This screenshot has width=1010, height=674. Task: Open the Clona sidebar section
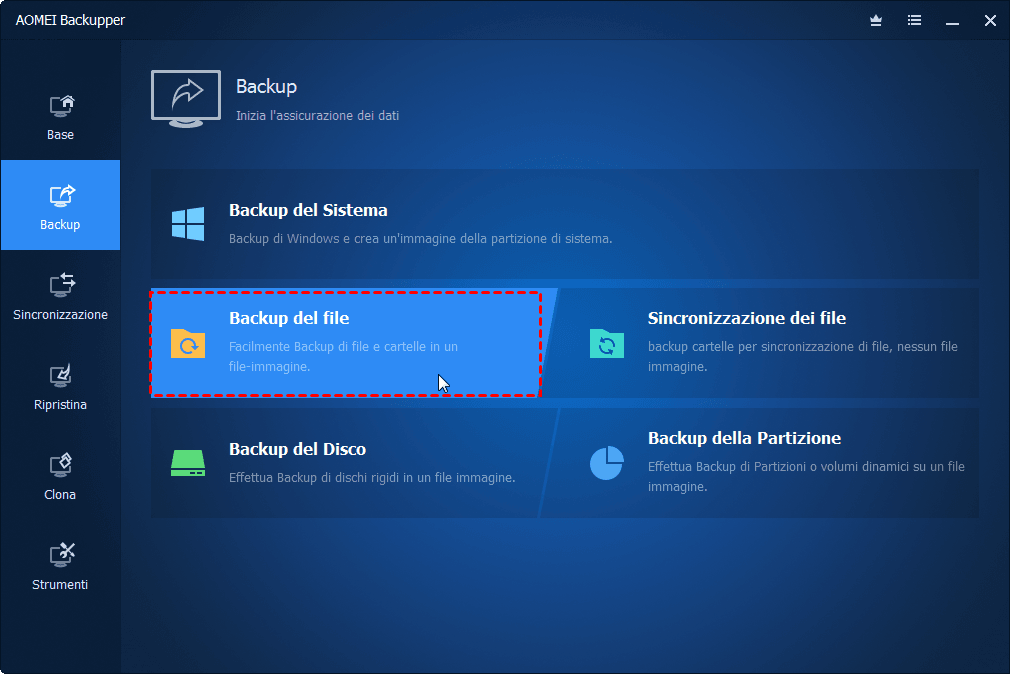click(61, 477)
